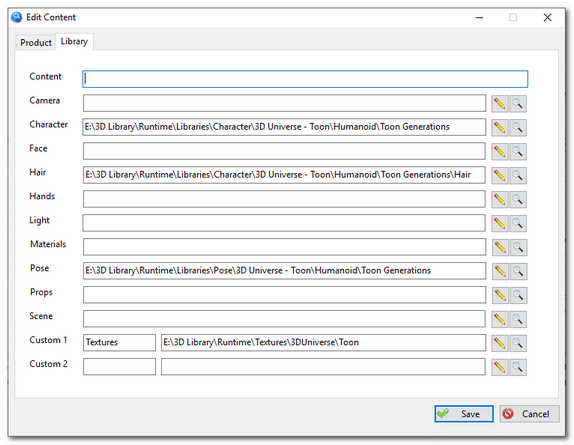Click into the Props path field
This screenshot has width=574, height=445.
[284, 295]
